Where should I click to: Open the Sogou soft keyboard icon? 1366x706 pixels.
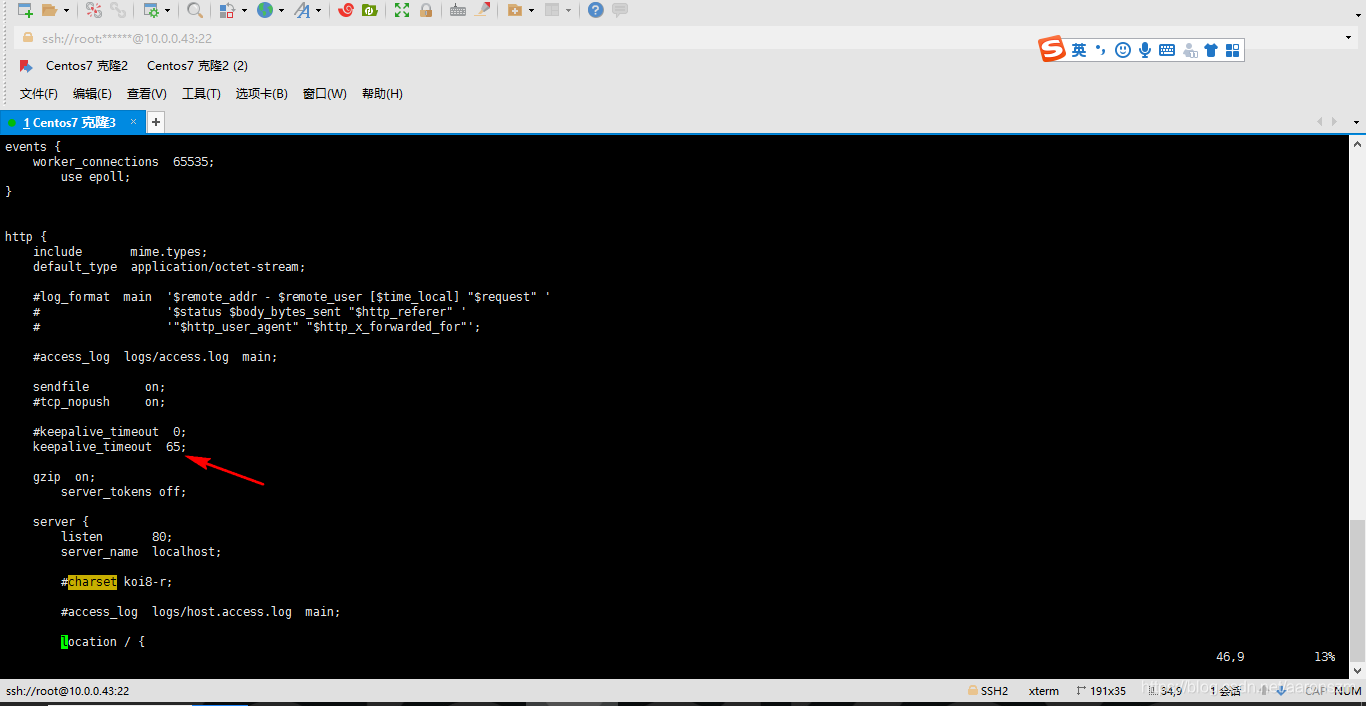click(1167, 50)
